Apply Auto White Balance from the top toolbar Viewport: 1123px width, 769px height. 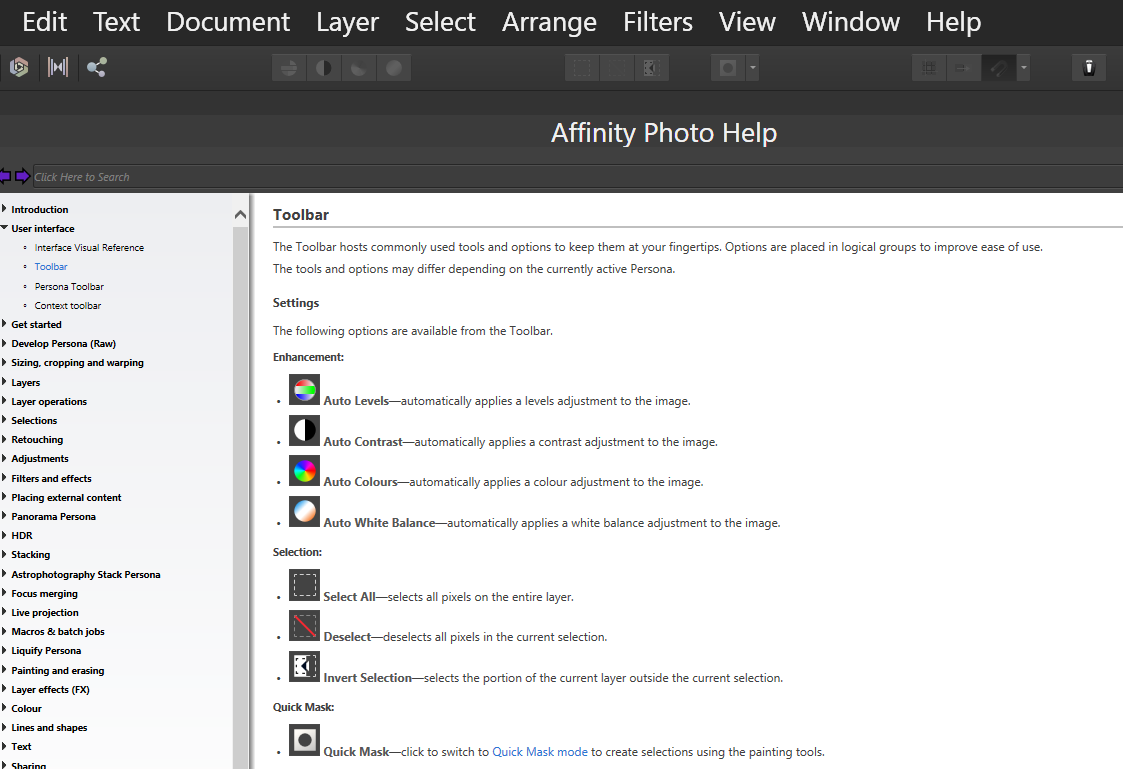click(x=393, y=68)
